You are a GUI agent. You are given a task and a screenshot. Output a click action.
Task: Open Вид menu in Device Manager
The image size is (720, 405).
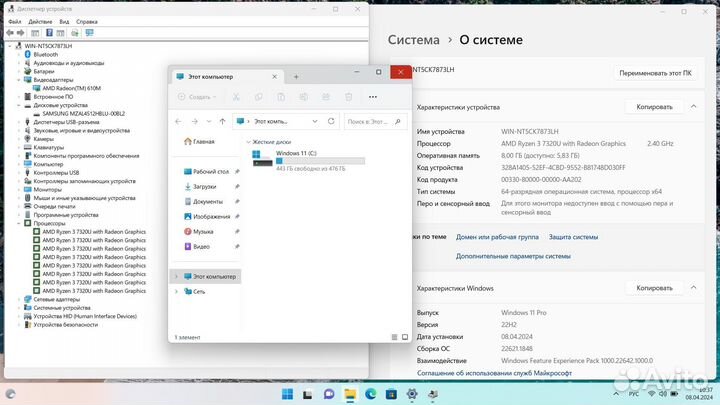click(64, 22)
